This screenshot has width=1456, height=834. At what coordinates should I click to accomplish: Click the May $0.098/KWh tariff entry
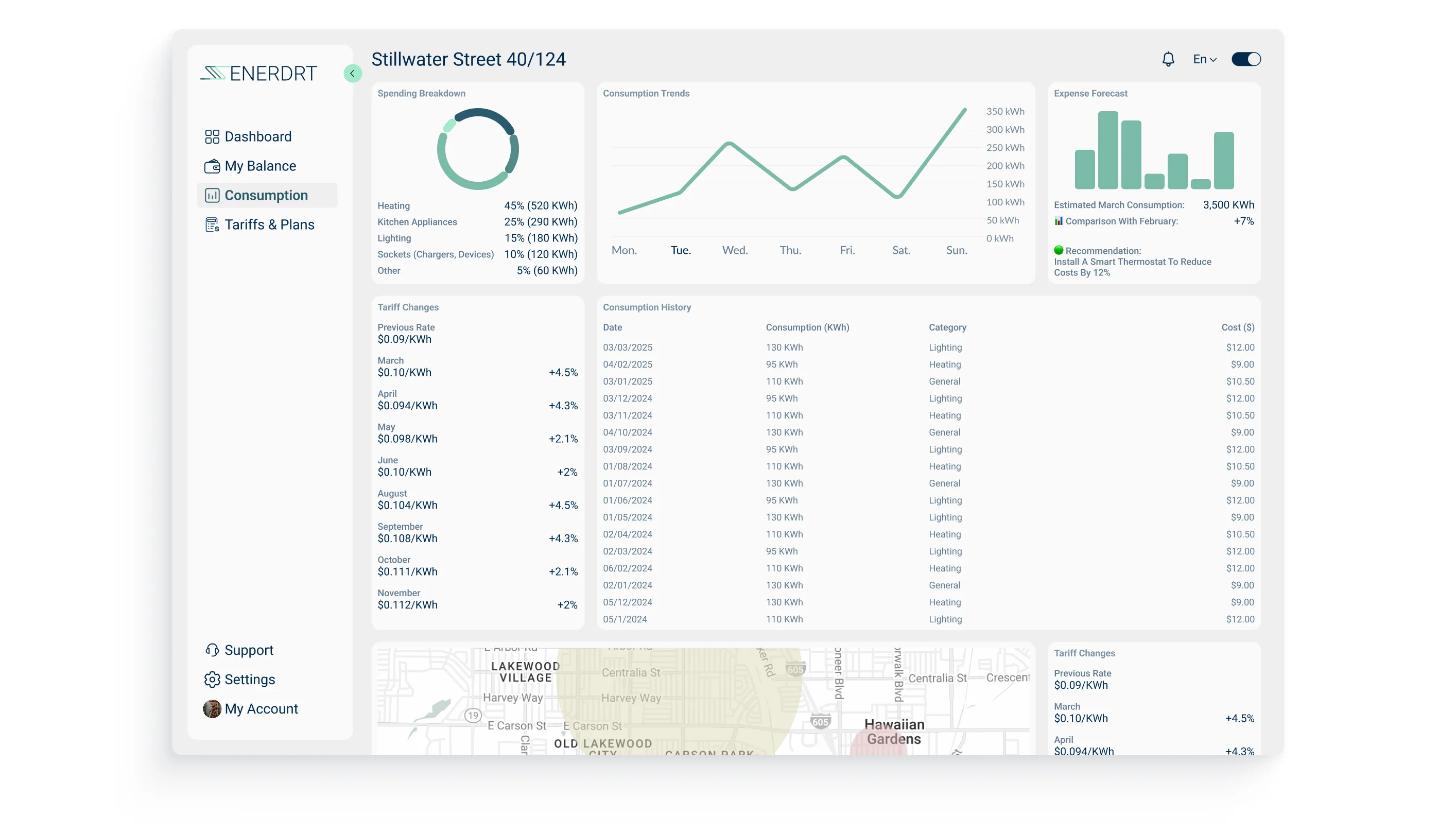pos(477,433)
